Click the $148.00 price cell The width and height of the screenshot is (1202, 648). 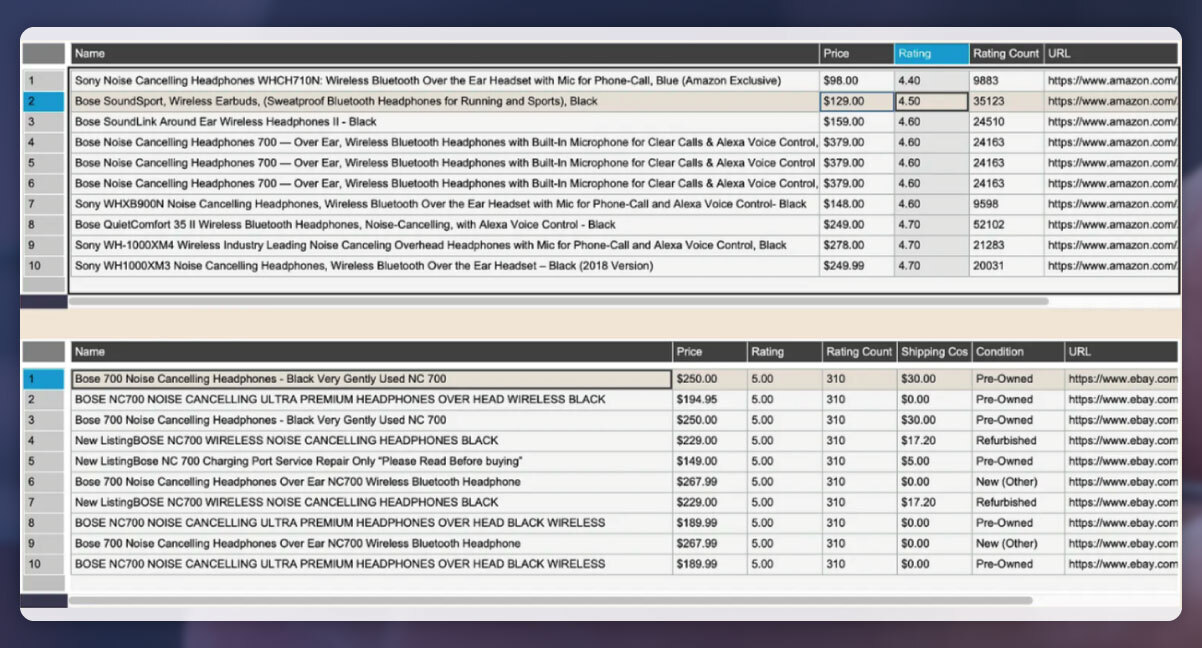[856, 204]
